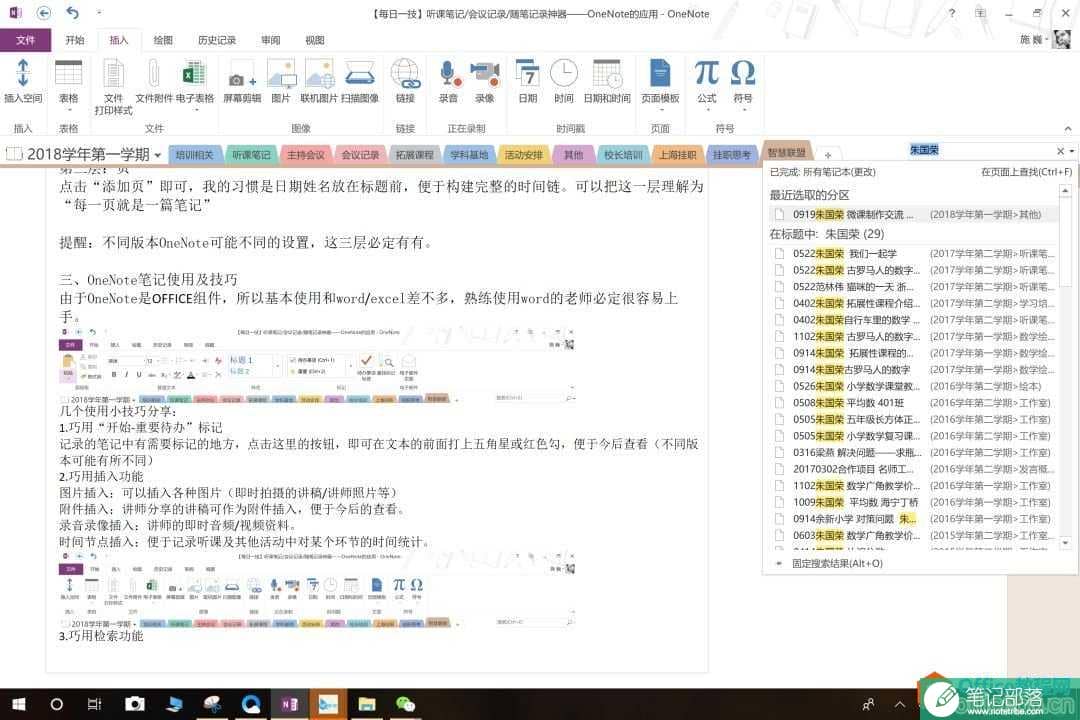The image size is (1080, 720).
Task: Switch to the 视图 View tab
Action: [314, 40]
